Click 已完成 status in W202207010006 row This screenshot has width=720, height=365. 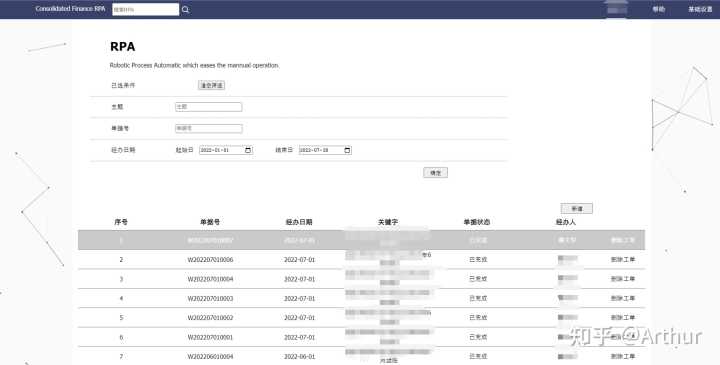coord(478,259)
